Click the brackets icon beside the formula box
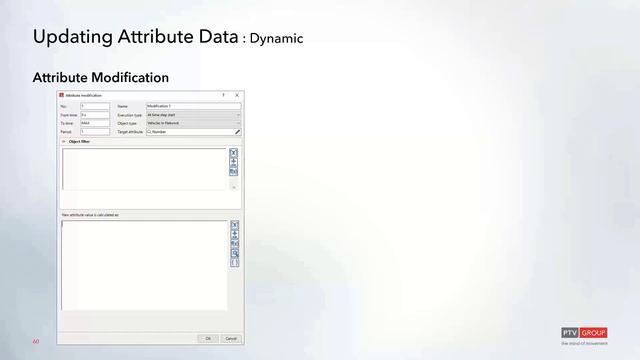The width and height of the screenshot is (640, 360). [x=235, y=262]
